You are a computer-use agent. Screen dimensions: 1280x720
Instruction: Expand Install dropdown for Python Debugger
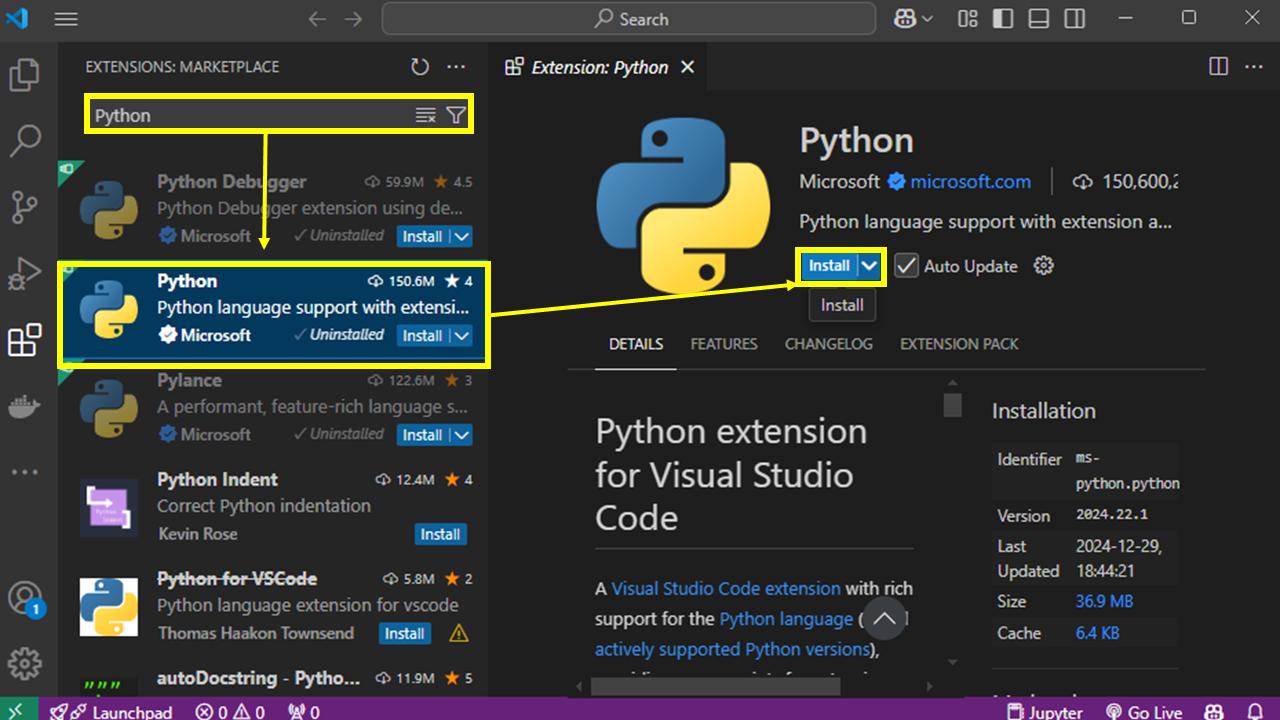click(x=461, y=237)
